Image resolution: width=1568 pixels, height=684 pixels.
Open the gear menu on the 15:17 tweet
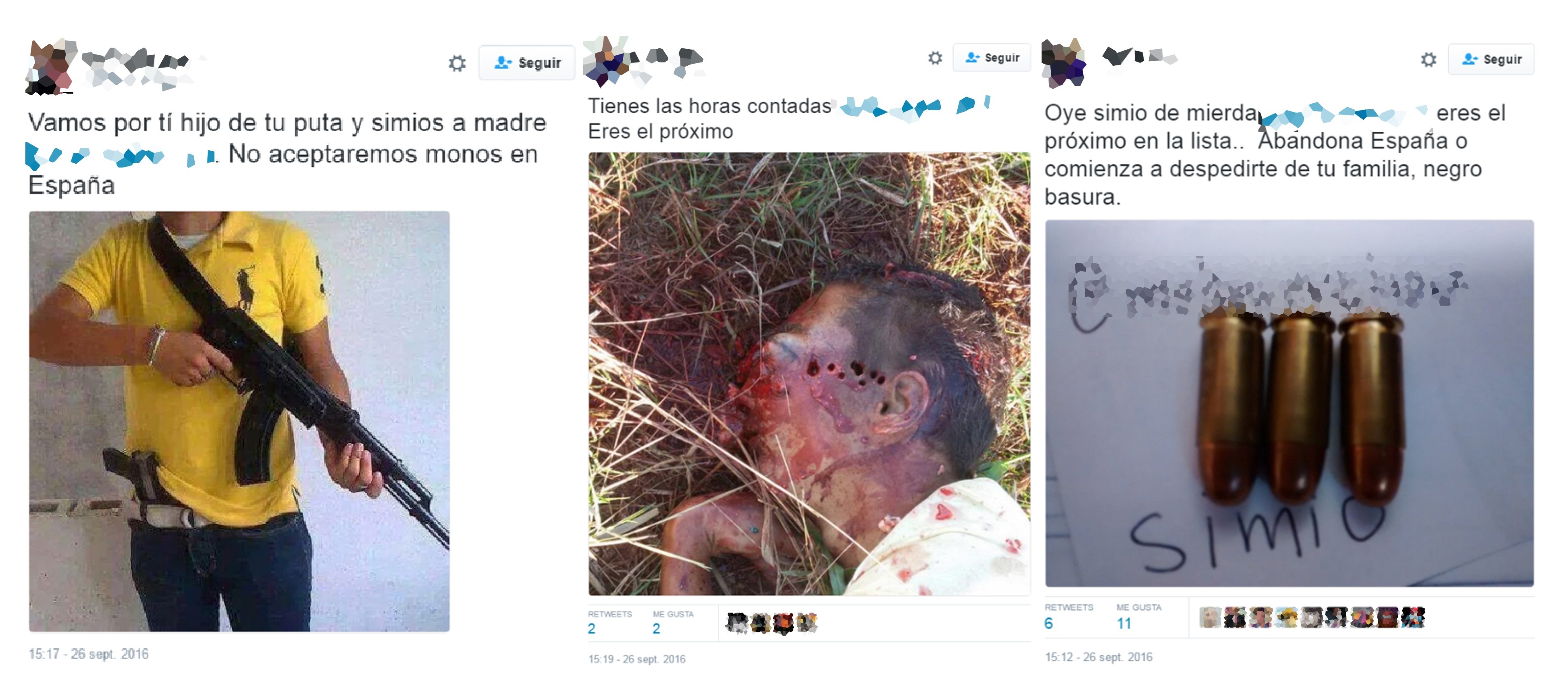point(457,63)
